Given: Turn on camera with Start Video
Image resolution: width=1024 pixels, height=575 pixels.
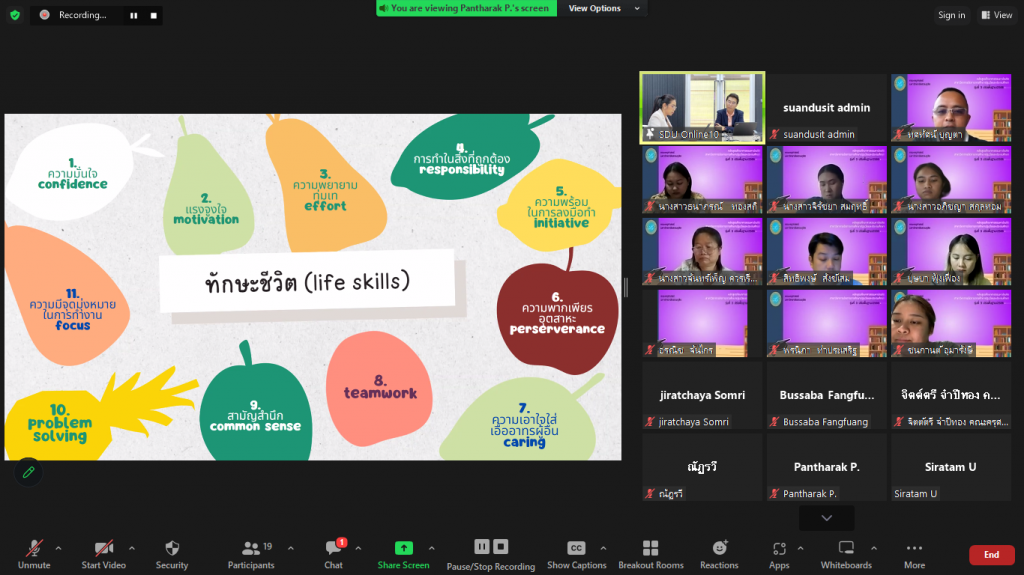Looking at the screenshot, I should [103, 553].
